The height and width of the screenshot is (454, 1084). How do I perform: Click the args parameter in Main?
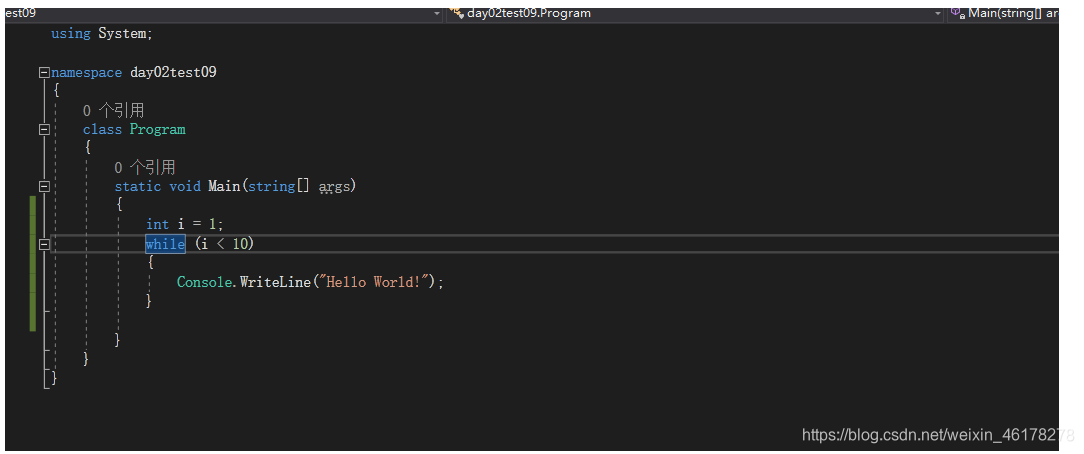click(x=337, y=186)
